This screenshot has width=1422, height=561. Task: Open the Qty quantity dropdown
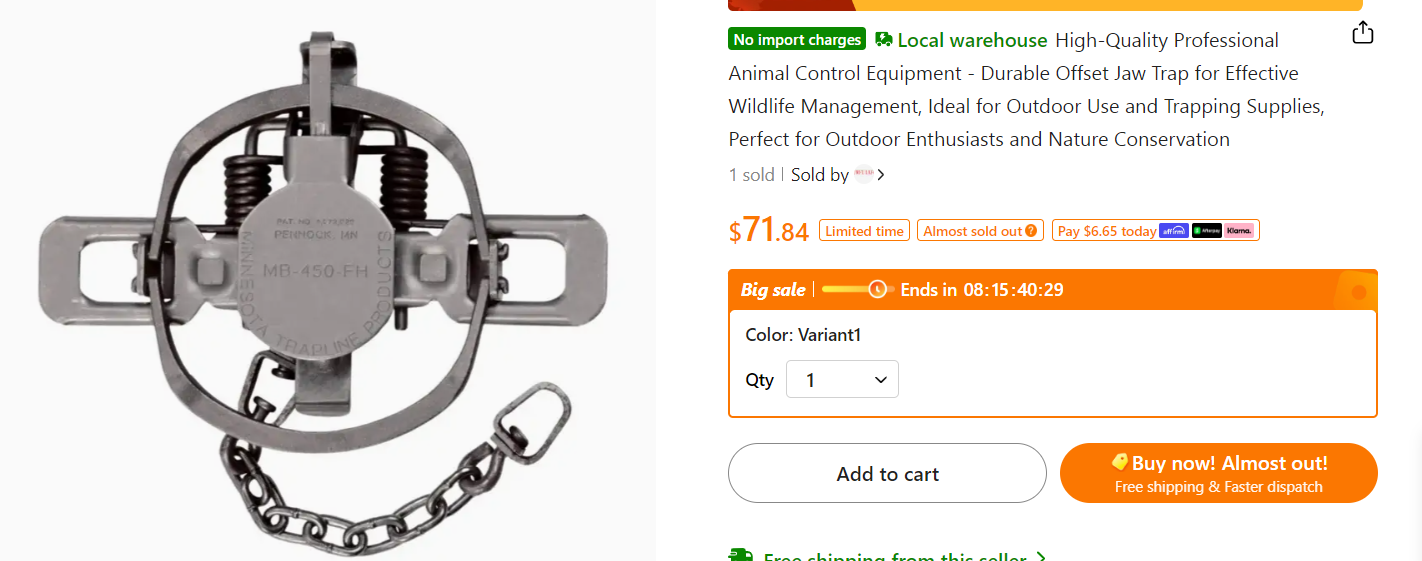(842, 380)
